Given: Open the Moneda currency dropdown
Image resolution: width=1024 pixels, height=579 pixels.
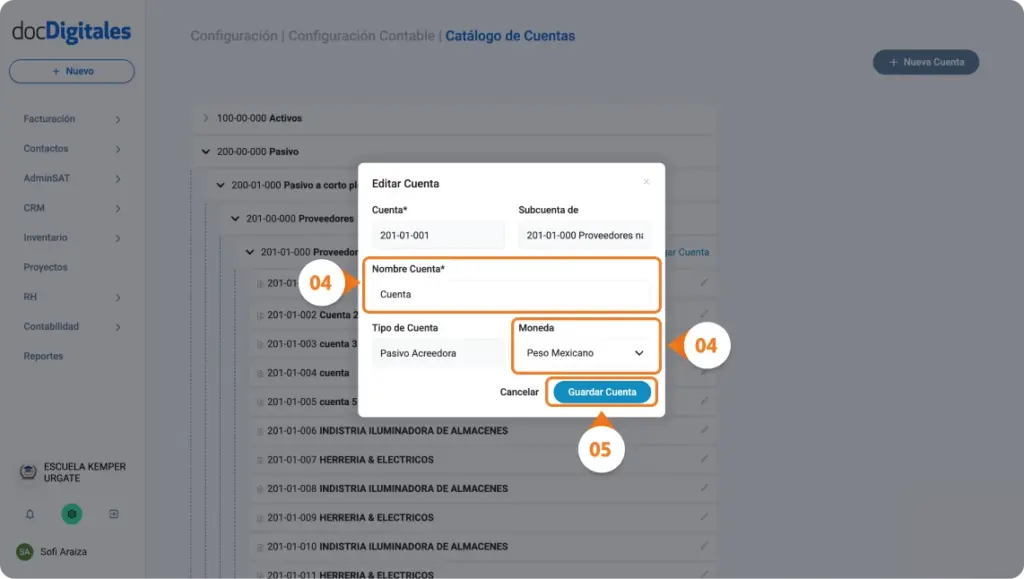Looking at the screenshot, I should (x=585, y=353).
